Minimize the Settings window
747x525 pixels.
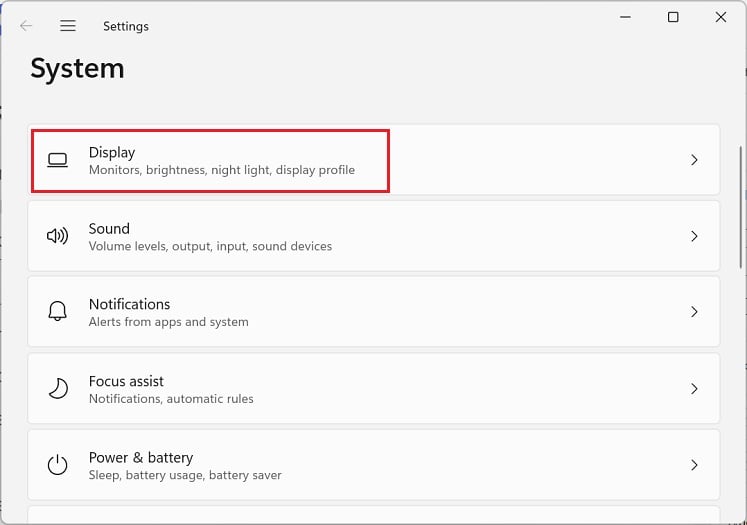point(626,17)
